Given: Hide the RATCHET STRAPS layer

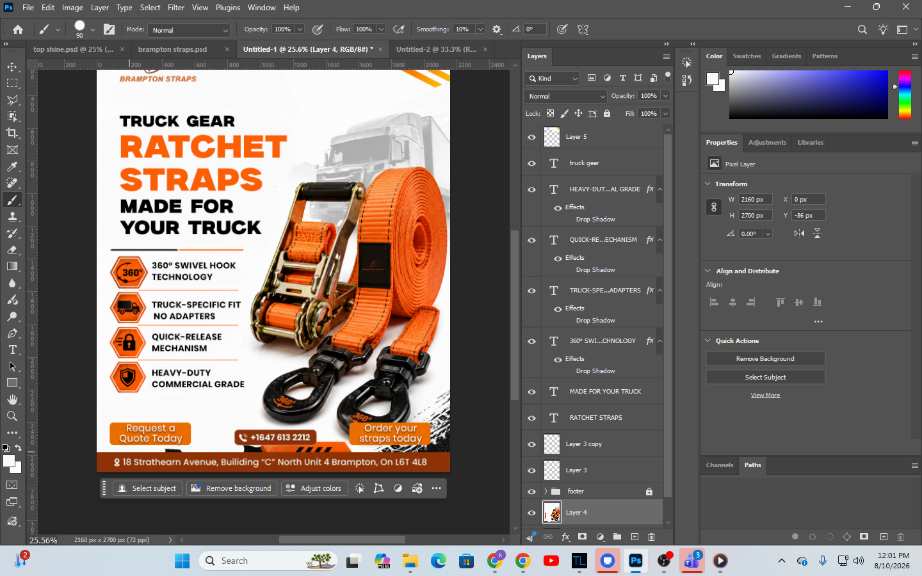Looking at the screenshot, I should (532, 418).
